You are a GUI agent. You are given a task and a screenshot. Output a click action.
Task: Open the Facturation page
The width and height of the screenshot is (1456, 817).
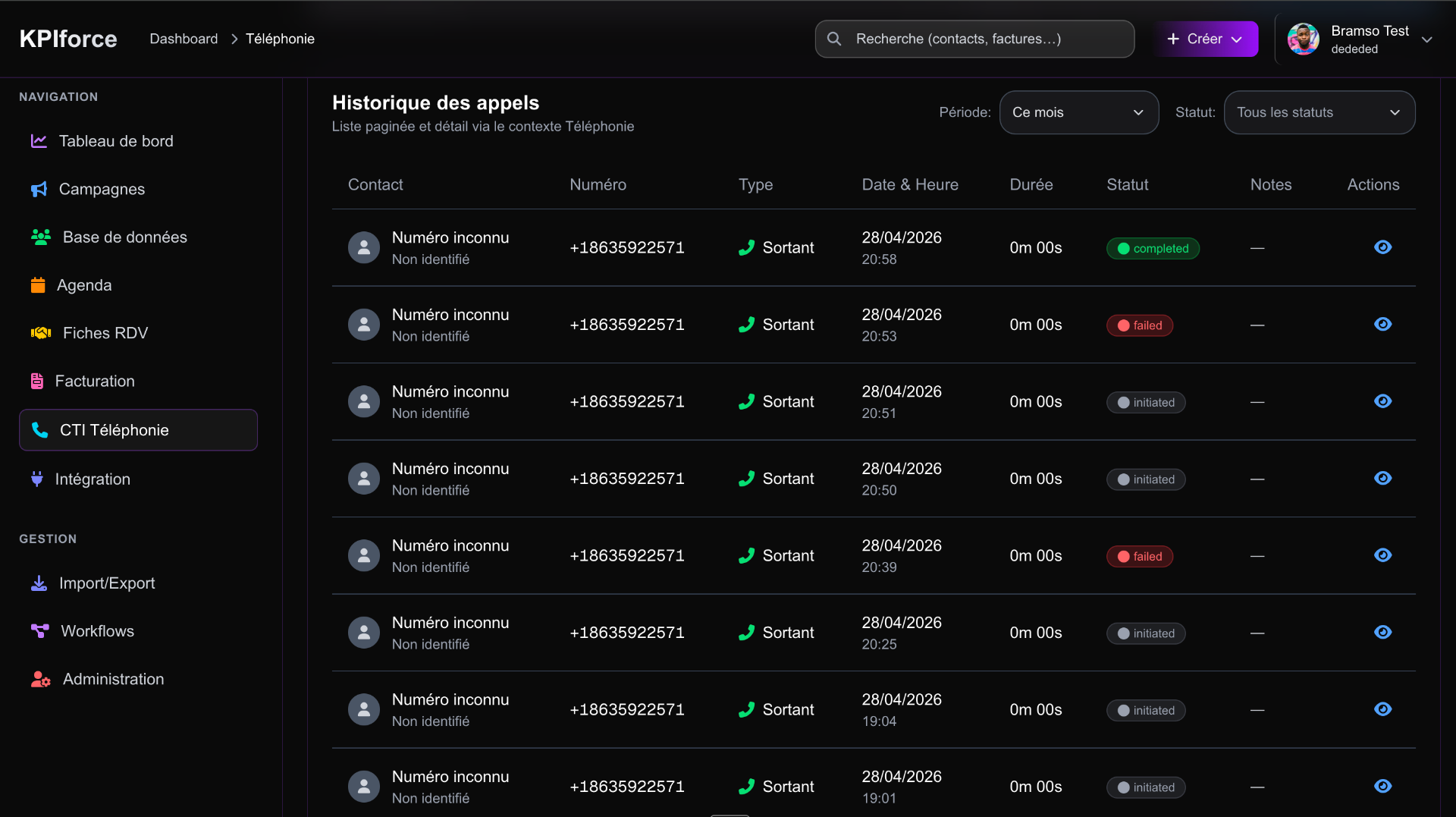pos(95,381)
